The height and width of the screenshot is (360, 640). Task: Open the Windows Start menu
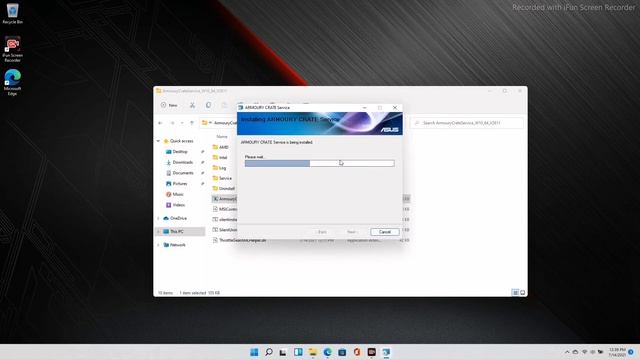pos(254,352)
